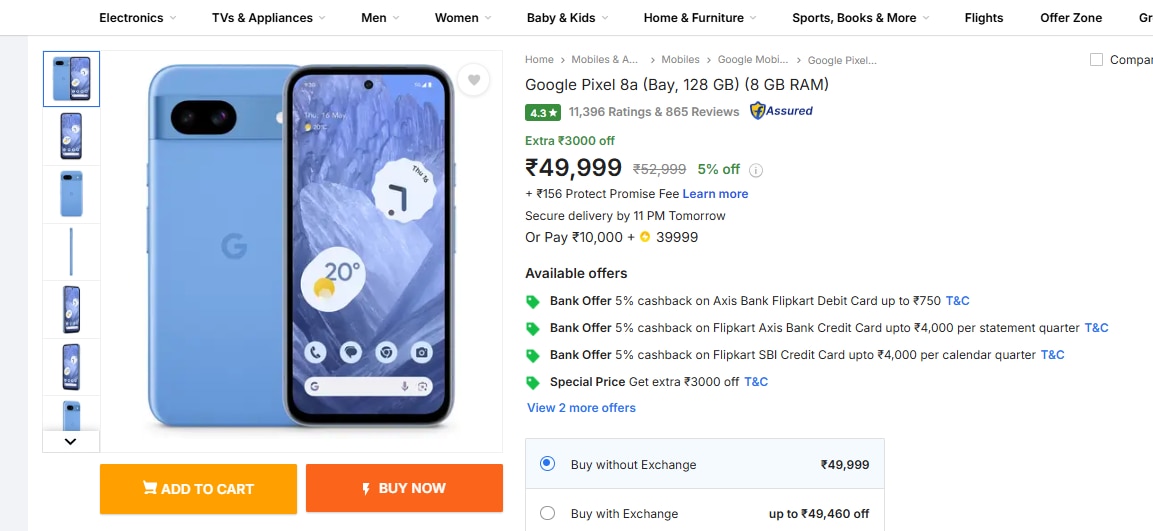
Task: Click the green tag icon beside Special Price
Action: (533, 382)
